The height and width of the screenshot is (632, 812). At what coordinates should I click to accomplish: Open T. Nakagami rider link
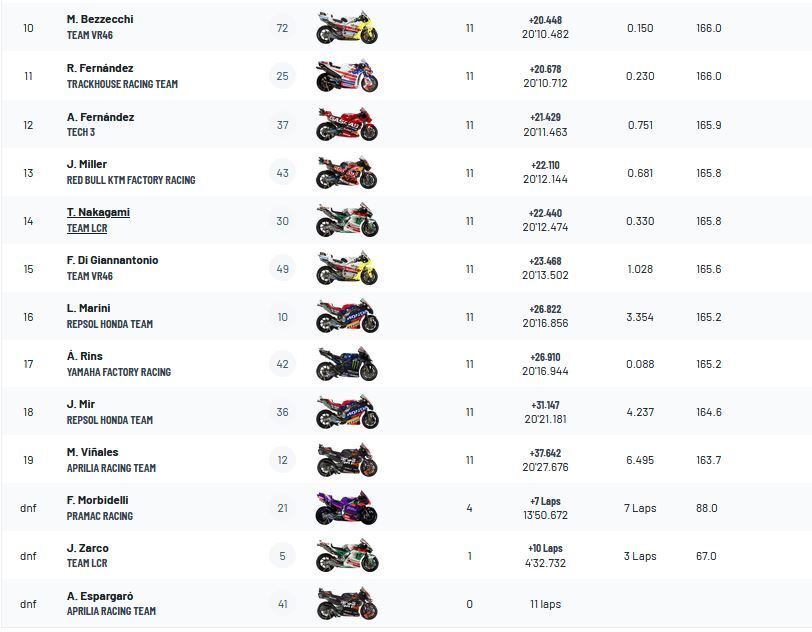(98, 212)
